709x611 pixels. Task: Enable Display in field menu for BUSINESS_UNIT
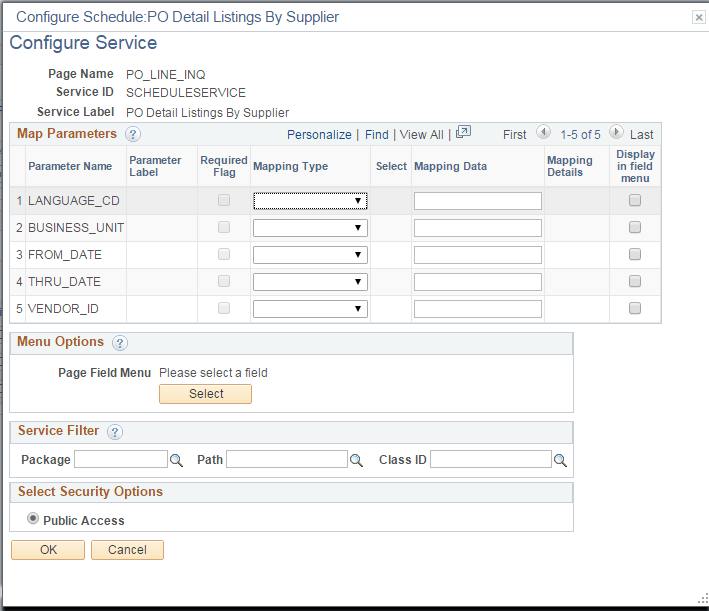click(x=635, y=227)
